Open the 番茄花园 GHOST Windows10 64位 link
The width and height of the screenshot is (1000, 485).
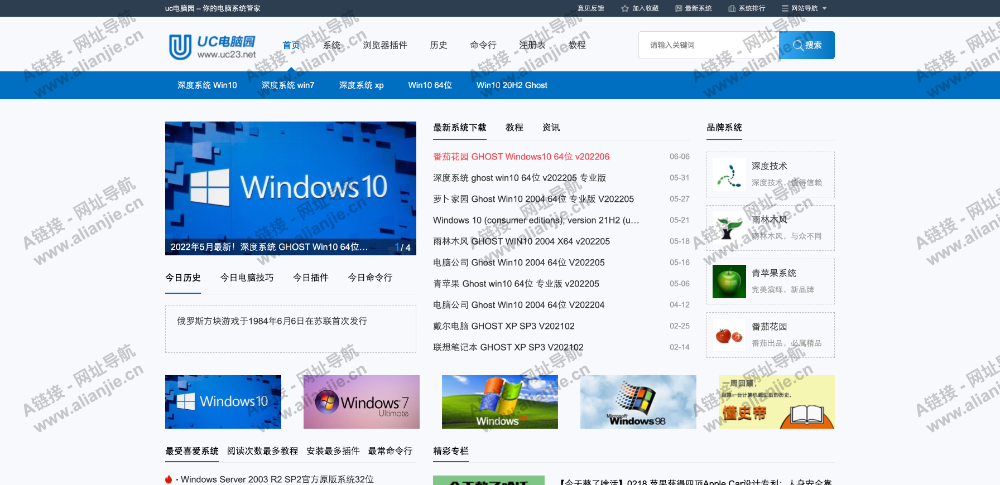(521, 157)
